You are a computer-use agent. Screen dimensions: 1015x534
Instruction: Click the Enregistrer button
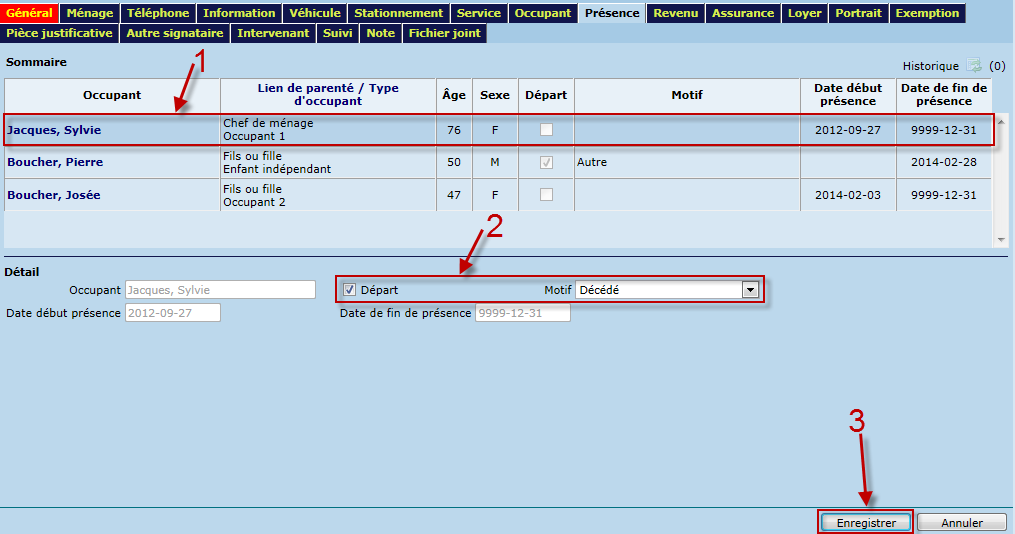pyautogui.click(x=865, y=522)
